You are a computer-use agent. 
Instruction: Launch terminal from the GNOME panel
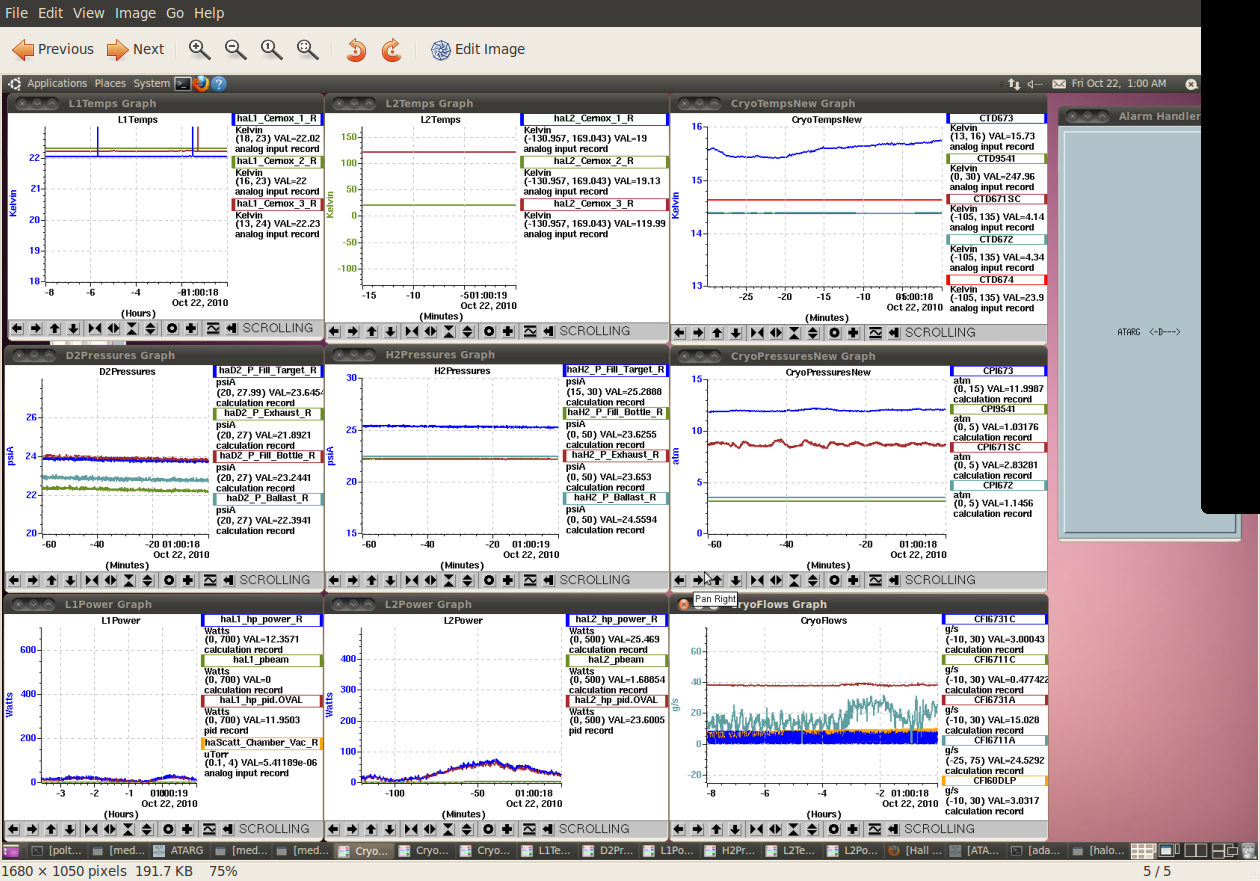183,84
